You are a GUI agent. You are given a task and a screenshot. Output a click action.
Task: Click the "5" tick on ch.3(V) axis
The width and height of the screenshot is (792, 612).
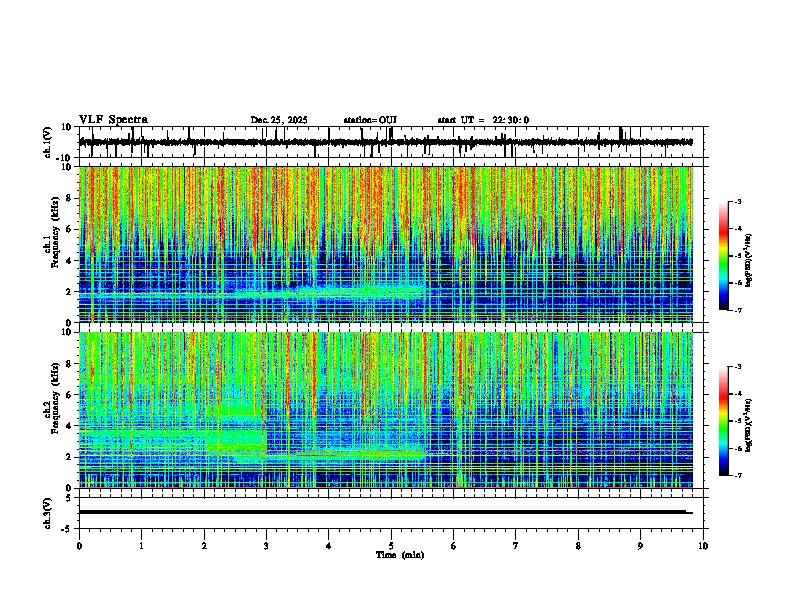[70, 498]
